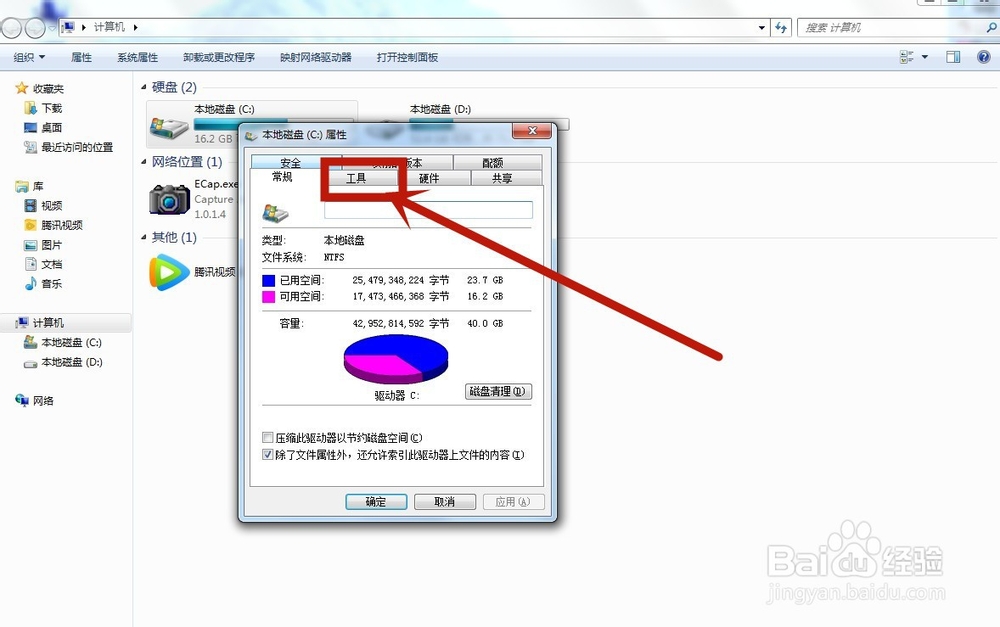This screenshot has width=1000, height=627.
Task: Click System Properties (系统属性) in toolbar
Action: (137, 57)
